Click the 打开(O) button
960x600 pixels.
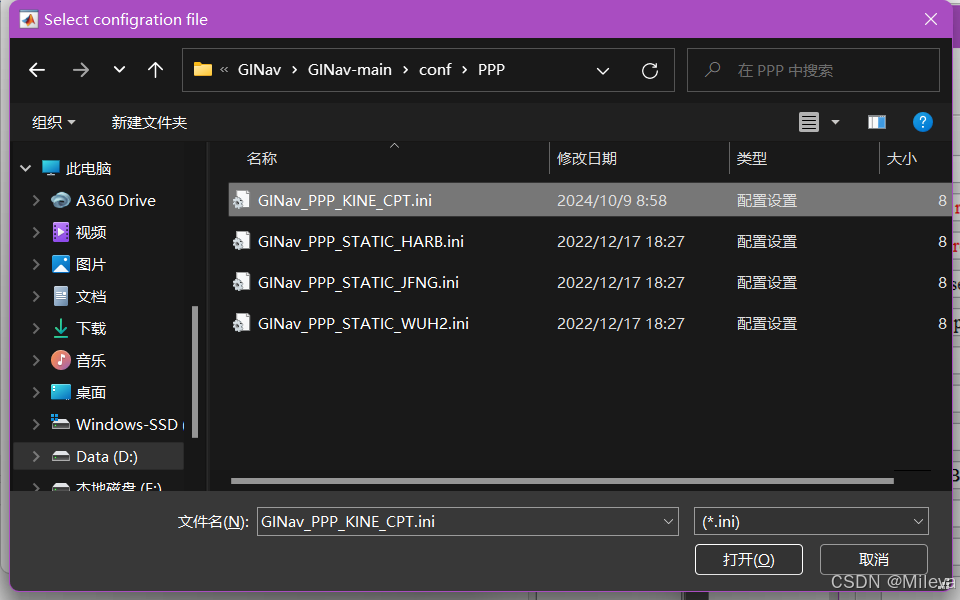click(749, 560)
